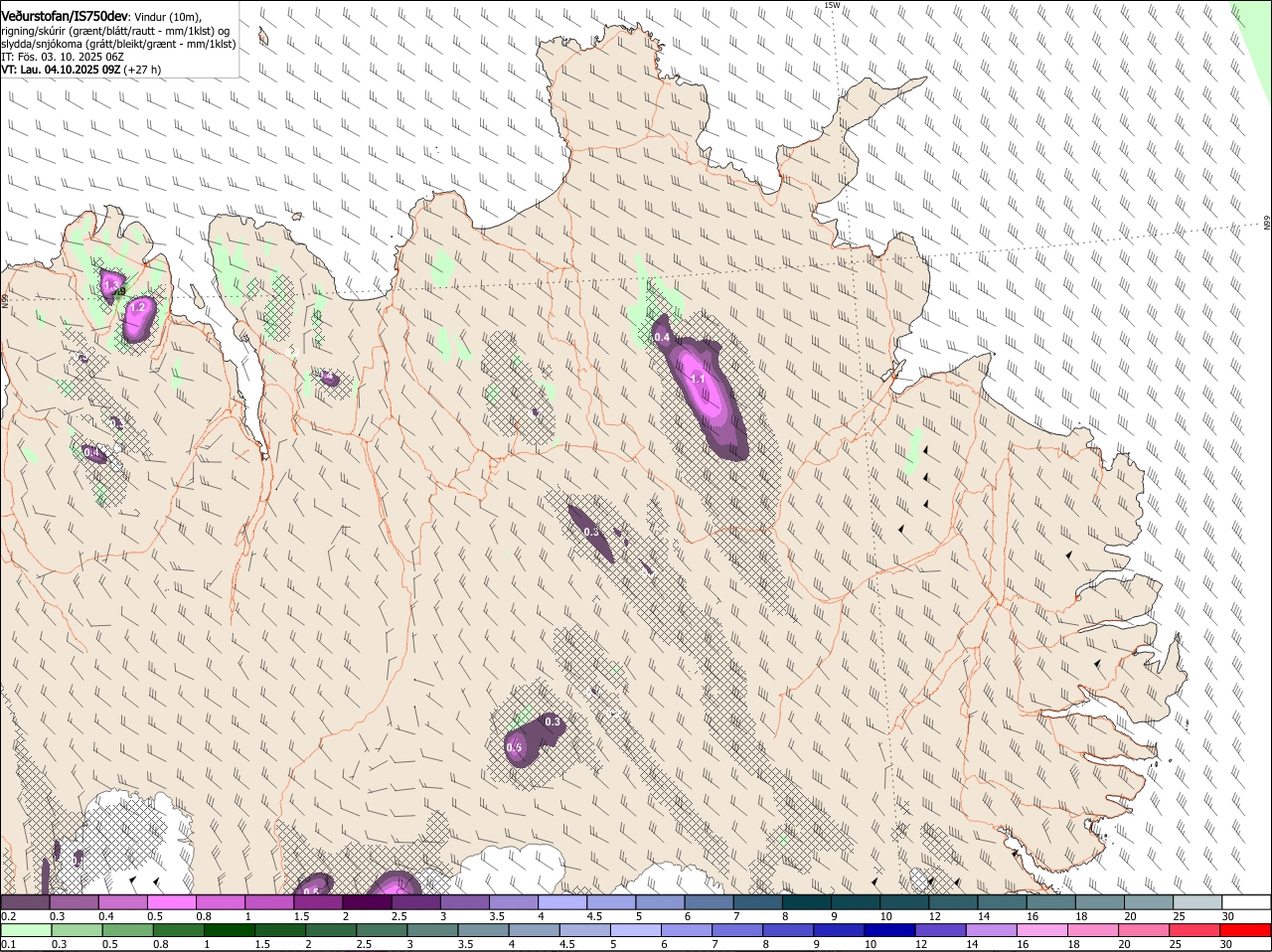The width and height of the screenshot is (1272, 952).
Task: Click the 0.3 value beside the 0.5 patch
Action: [x=553, y=721]
